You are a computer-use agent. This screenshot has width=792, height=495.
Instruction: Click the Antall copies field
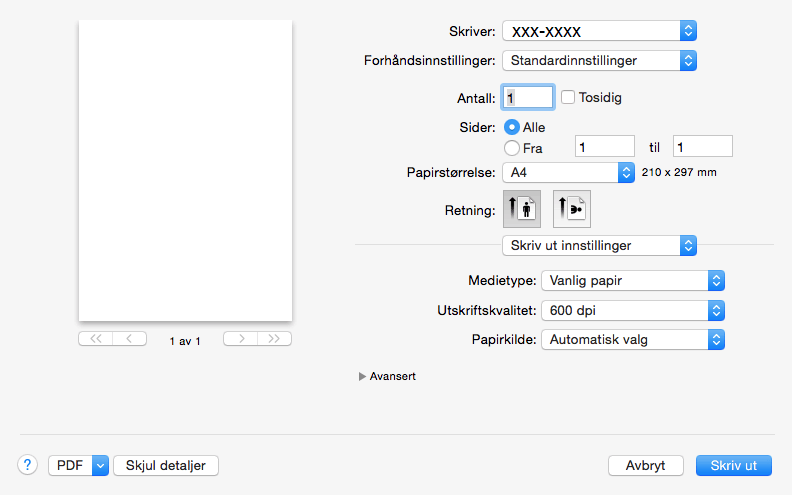click(528, 98)
